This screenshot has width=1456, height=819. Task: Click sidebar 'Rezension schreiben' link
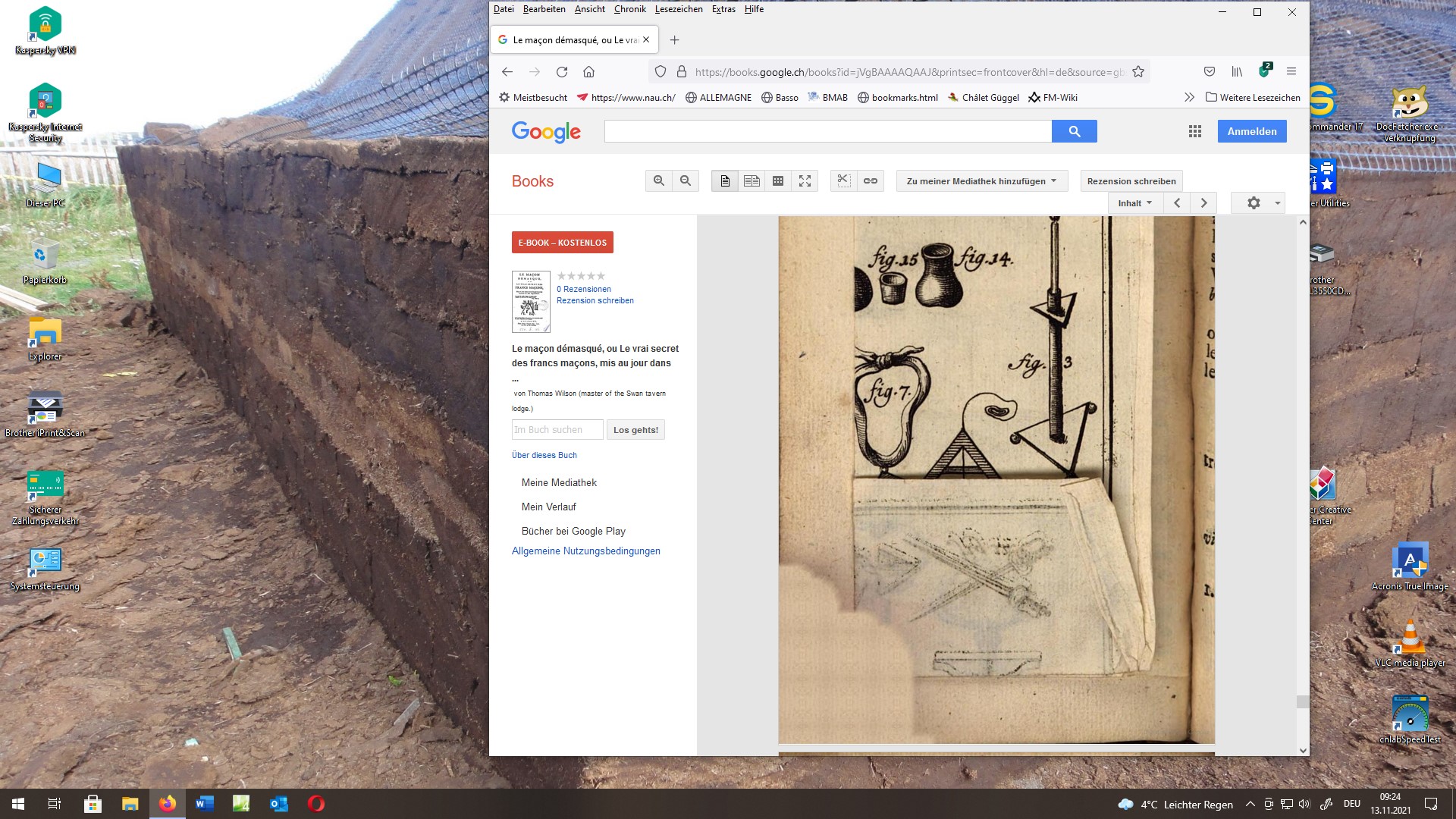tap(595, 300)
